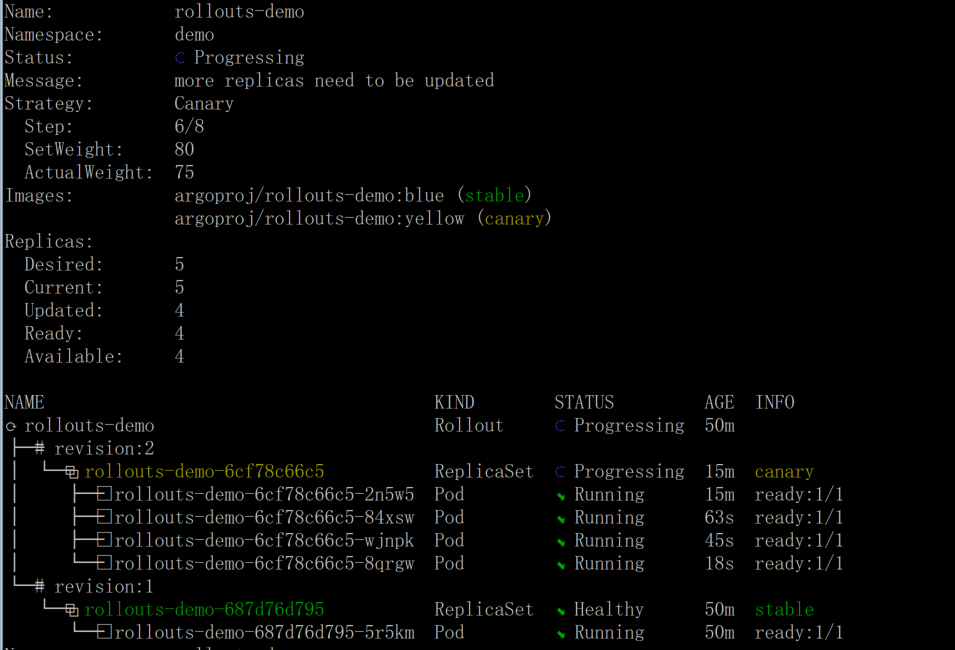The width and height of the screenshot is (955, 650).
Task: Click the rollout icon before rollouts-demo root
Action: [11, 426]
